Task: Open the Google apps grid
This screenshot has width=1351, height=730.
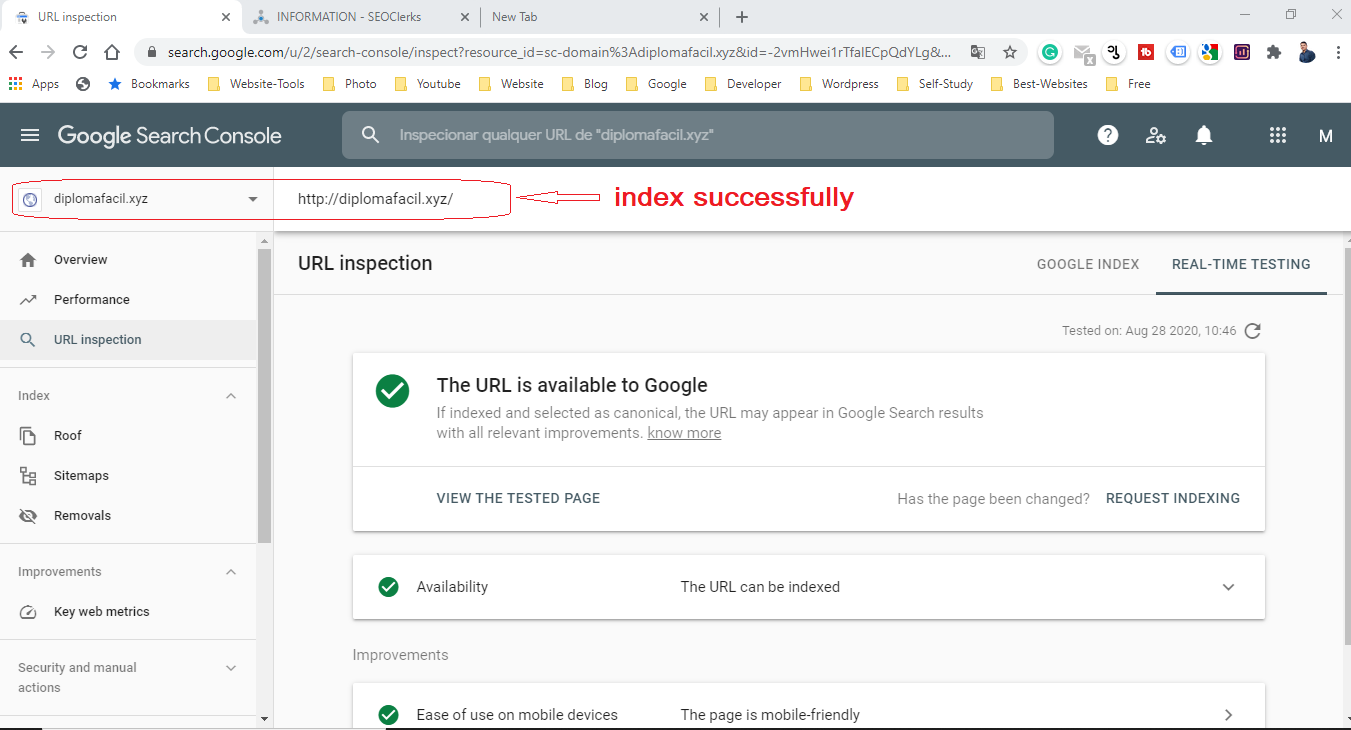Action: 1277,135
